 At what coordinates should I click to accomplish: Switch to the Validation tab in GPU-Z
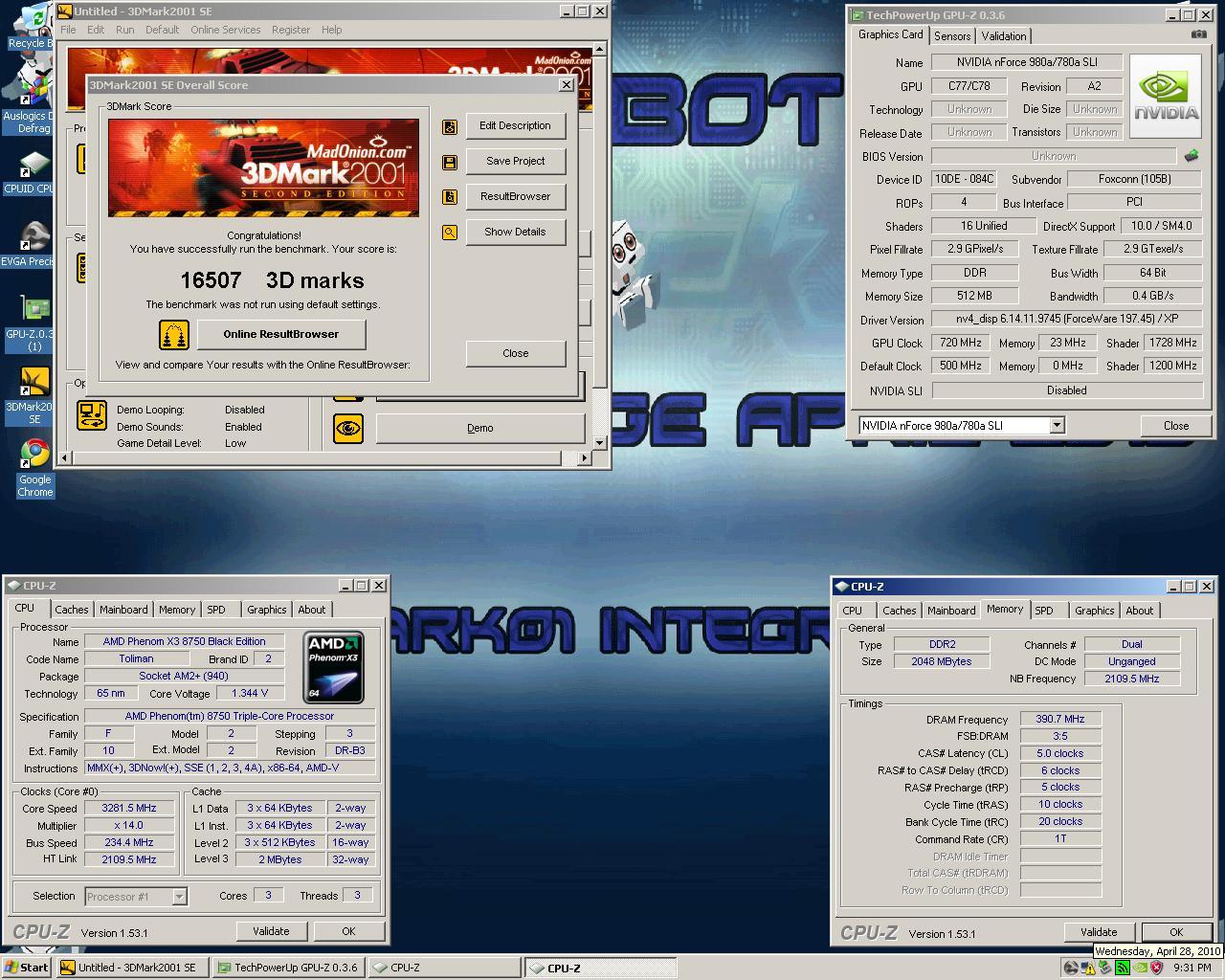(1004, 36)
